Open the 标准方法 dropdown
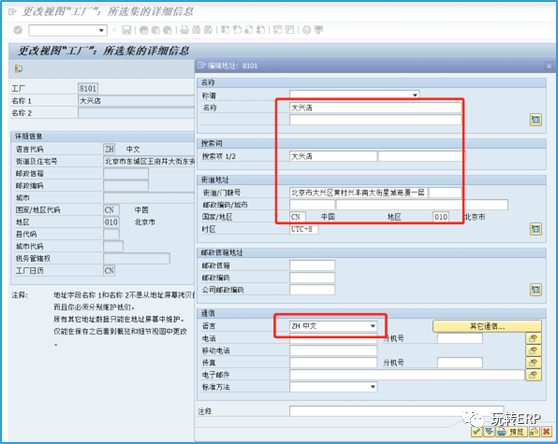558x444 pixels. pos(373,387)
